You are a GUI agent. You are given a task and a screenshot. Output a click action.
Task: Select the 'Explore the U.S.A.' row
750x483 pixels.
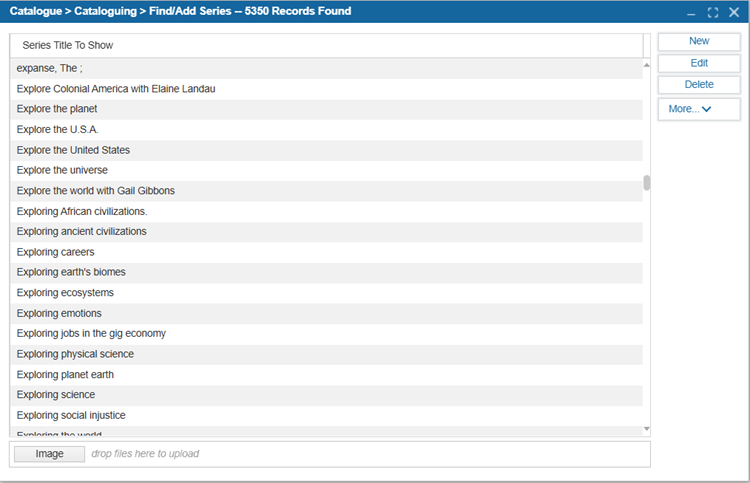pos(326,130)
